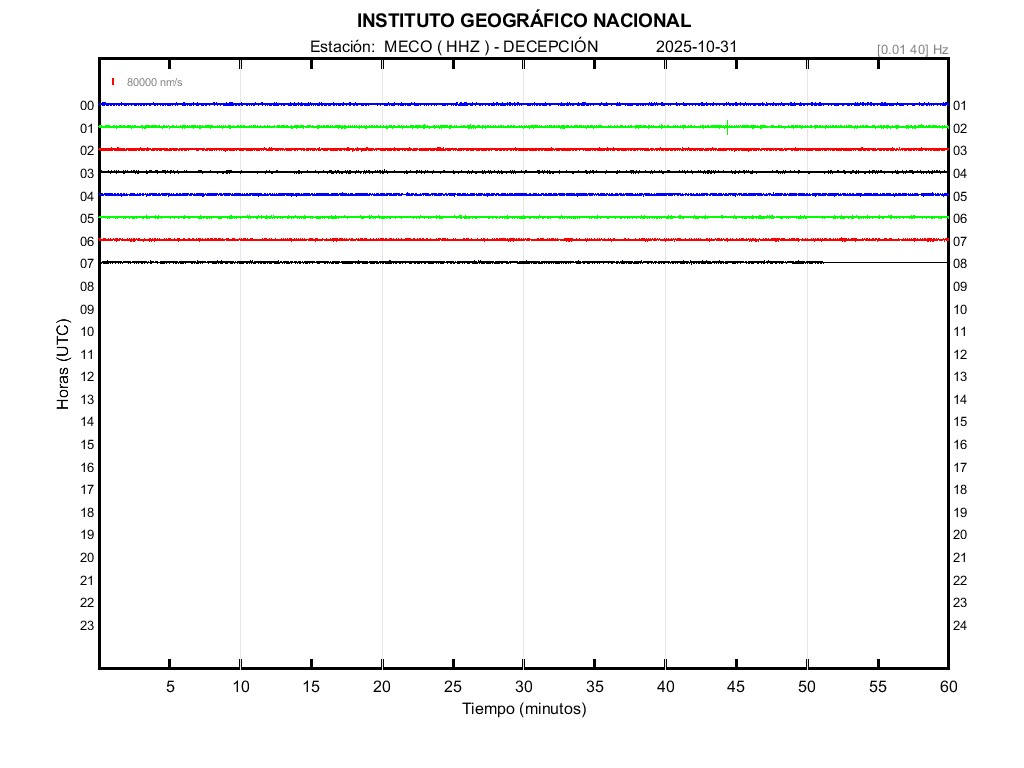Select the date 2025-10-31 in the header

[x=696, y=46]
